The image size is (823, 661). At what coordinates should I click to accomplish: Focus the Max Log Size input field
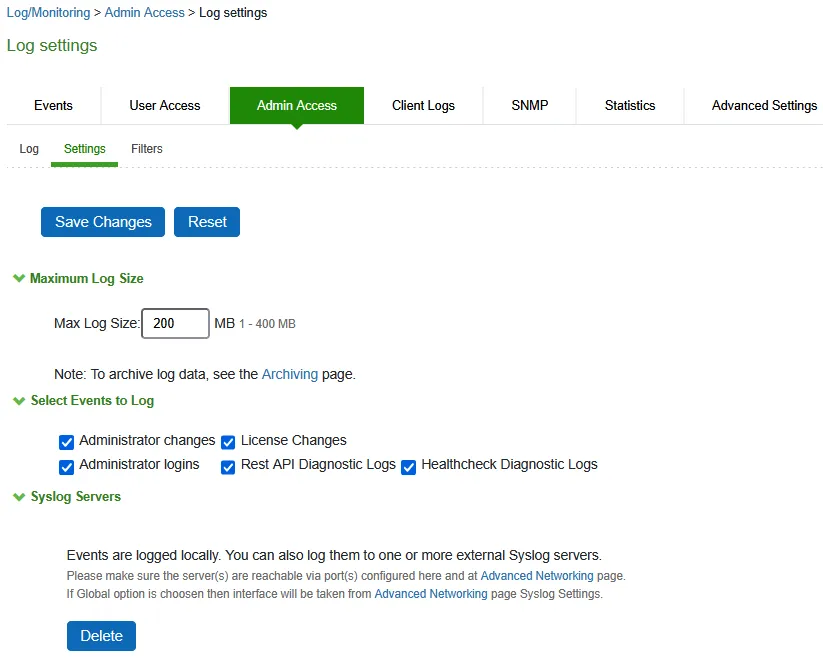(x=175, y=323)
